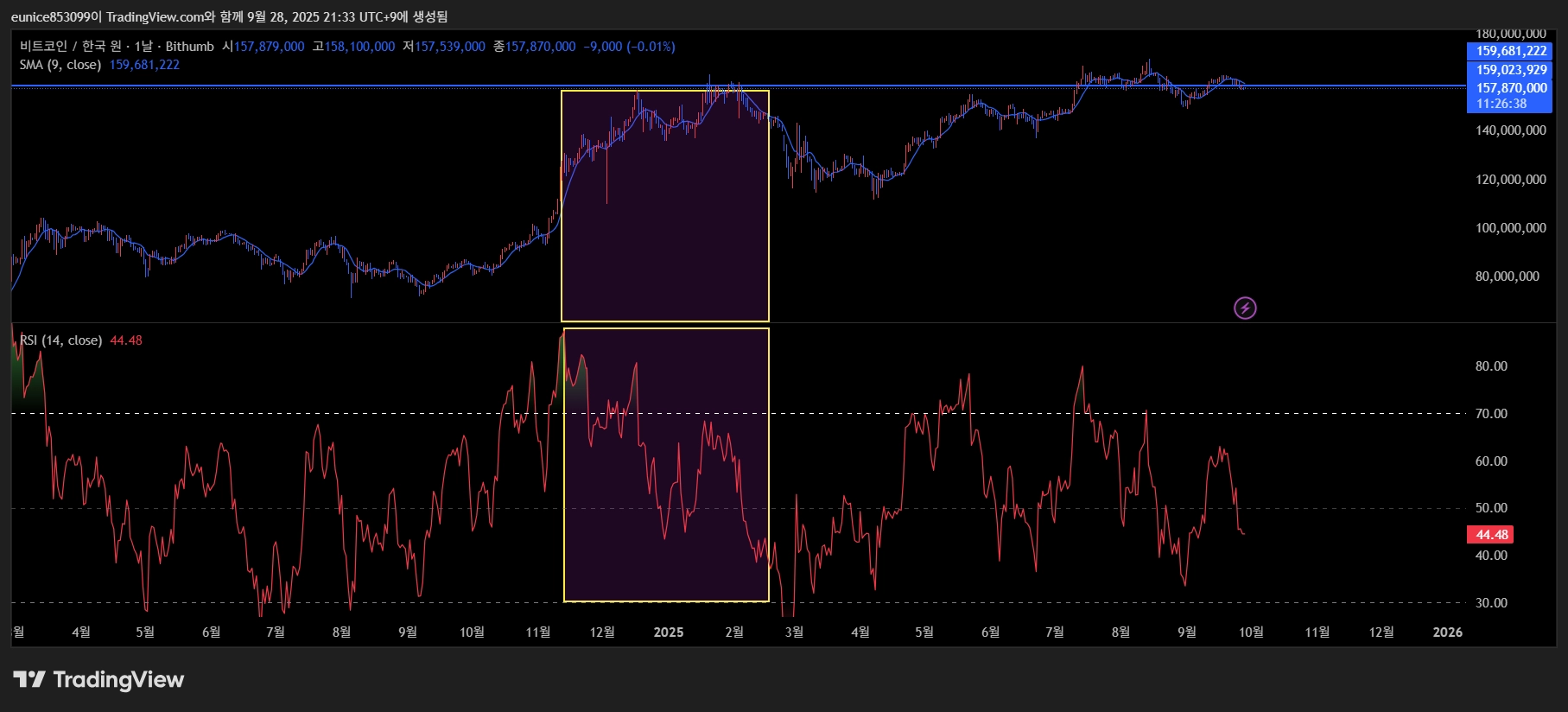Screen dimensions: 1568x712
Task: Click the purple lightning bolt icon
Action: (x=1245, y=308)
